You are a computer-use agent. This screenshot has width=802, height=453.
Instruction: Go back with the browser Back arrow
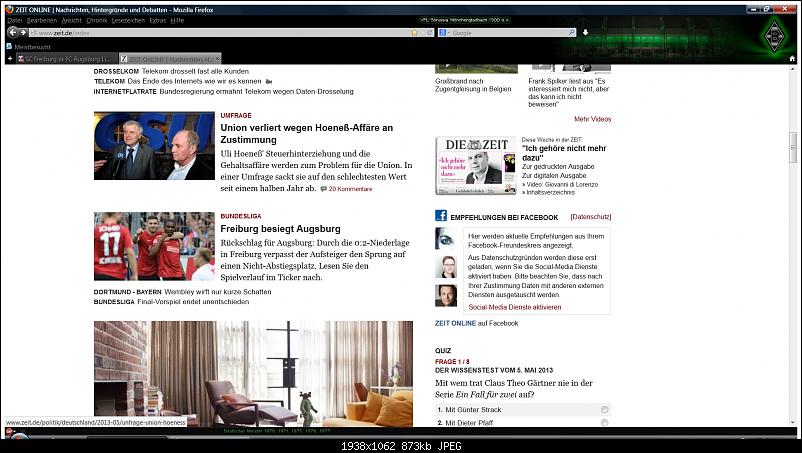(x=13, y=32)
